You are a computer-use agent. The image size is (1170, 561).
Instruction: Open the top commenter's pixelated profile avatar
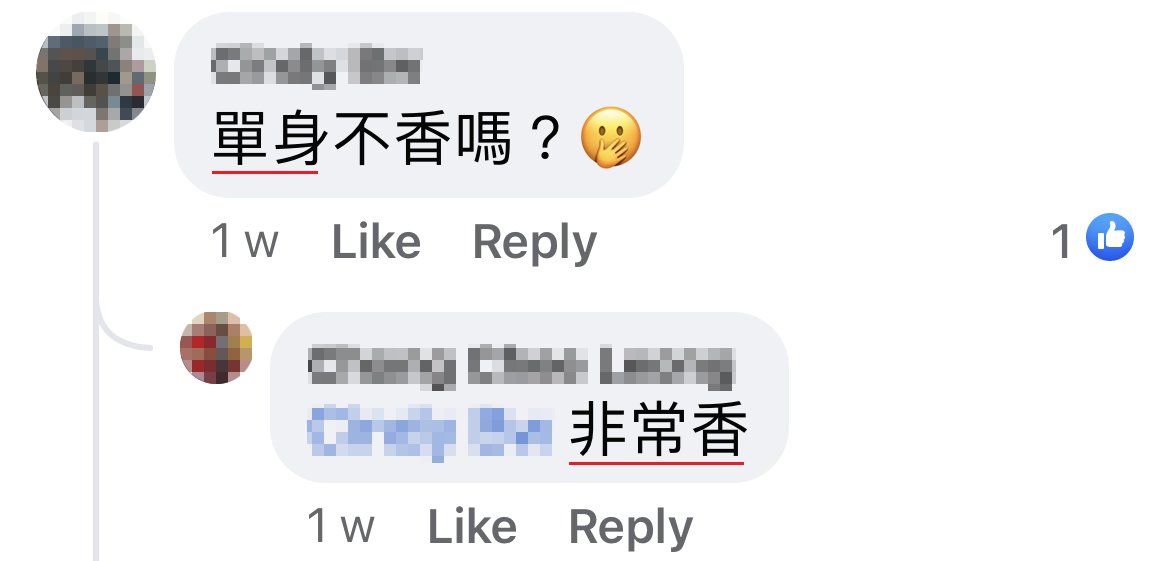(x=96, y=72)
